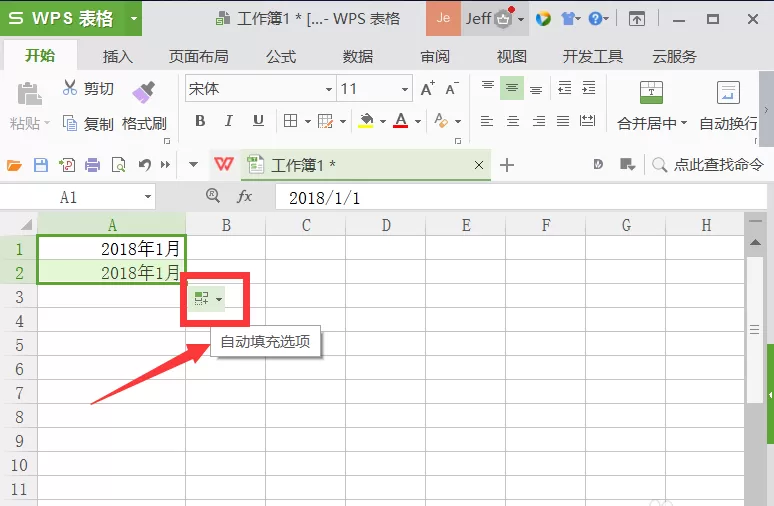Increase indent in the cell
774x506 pixels.
pos(588,88)
